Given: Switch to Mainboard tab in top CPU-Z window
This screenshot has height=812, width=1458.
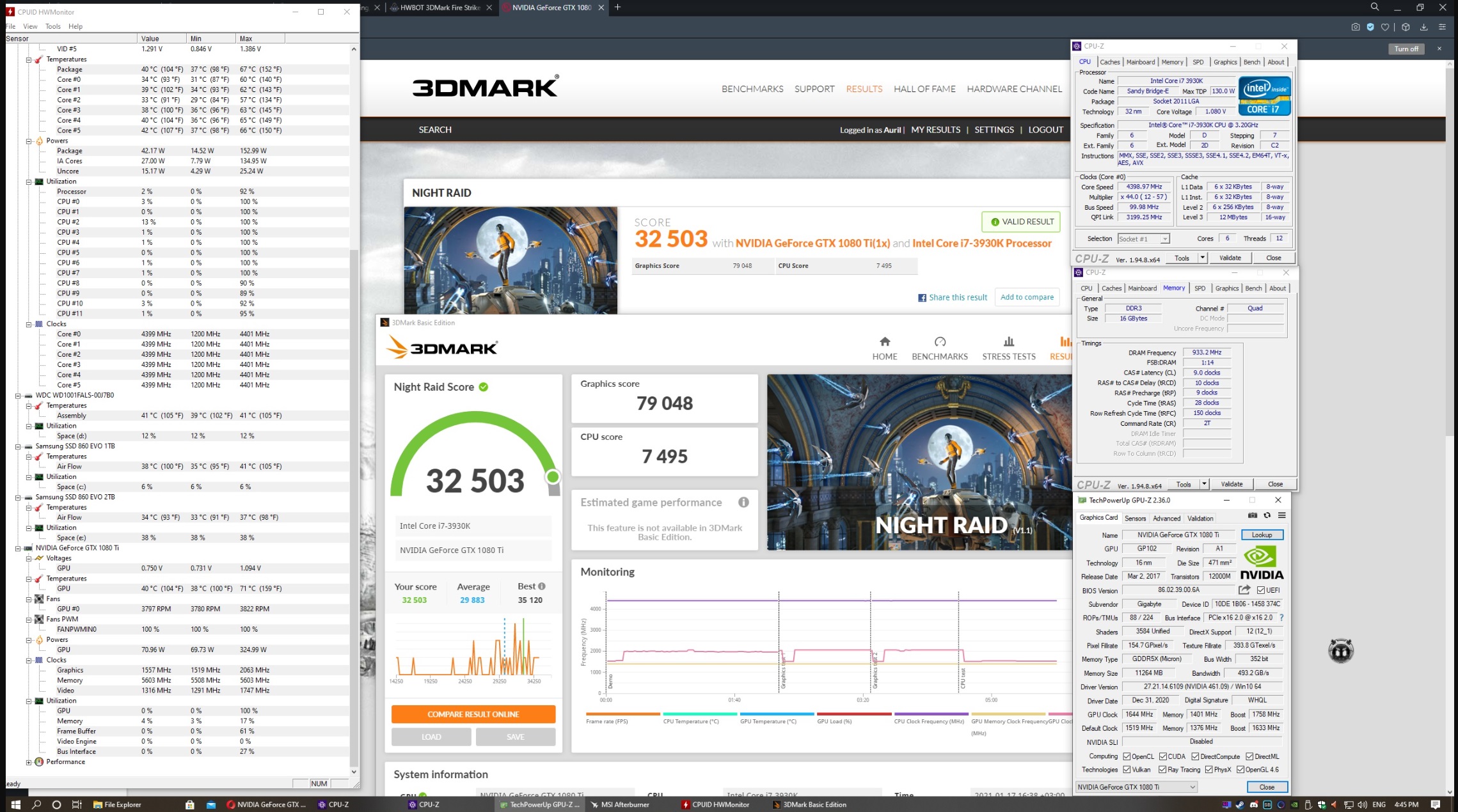Looking at the screenshot, I should coord(1141,62).
